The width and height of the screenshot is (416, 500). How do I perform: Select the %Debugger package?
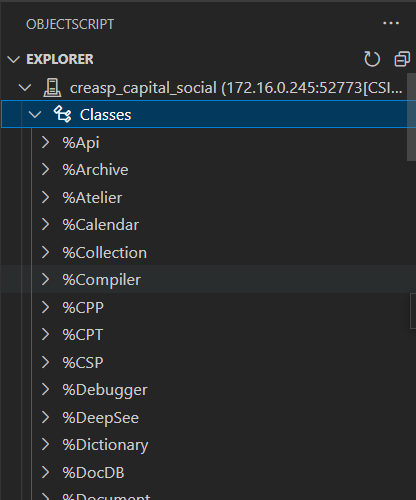[x=105, y=390]
